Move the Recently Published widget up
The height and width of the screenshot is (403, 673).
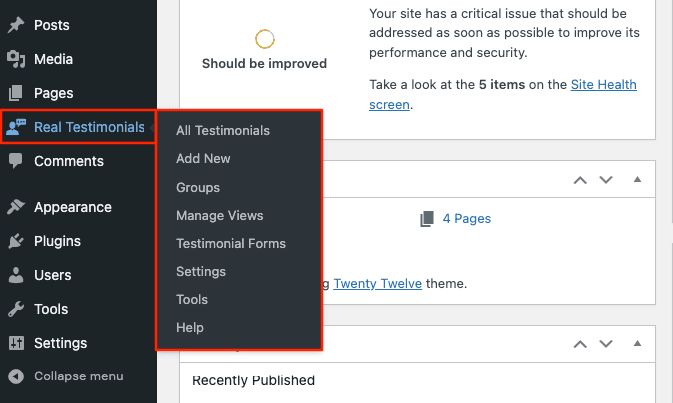(580, 344)
